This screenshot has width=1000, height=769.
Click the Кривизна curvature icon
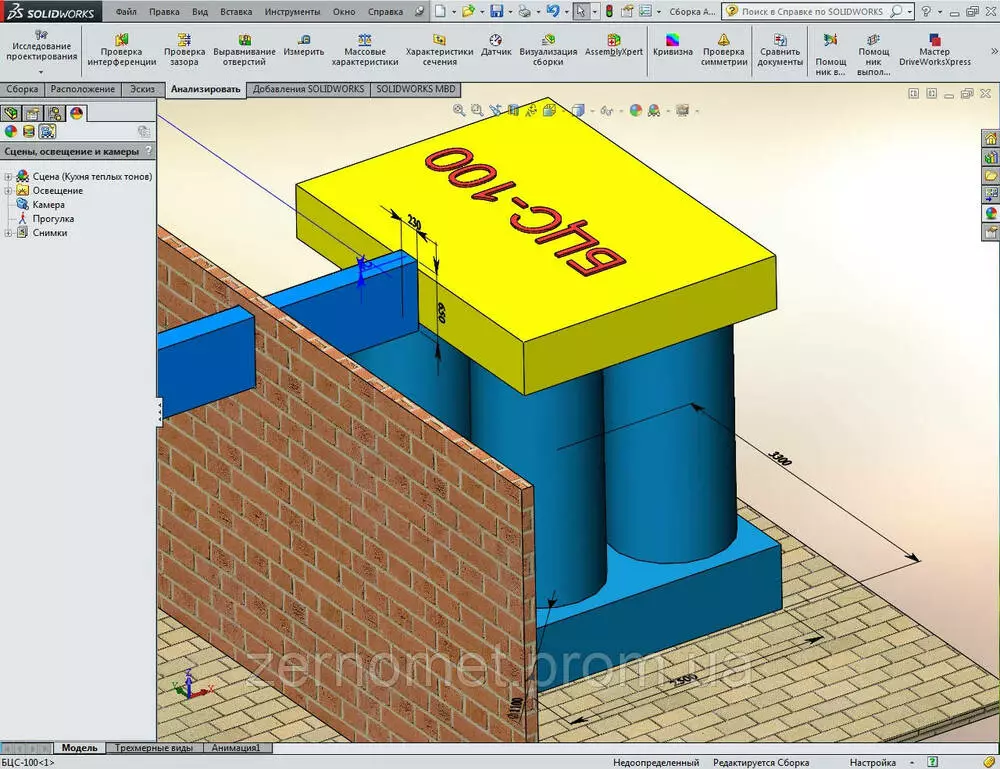(x=672, y=45)
